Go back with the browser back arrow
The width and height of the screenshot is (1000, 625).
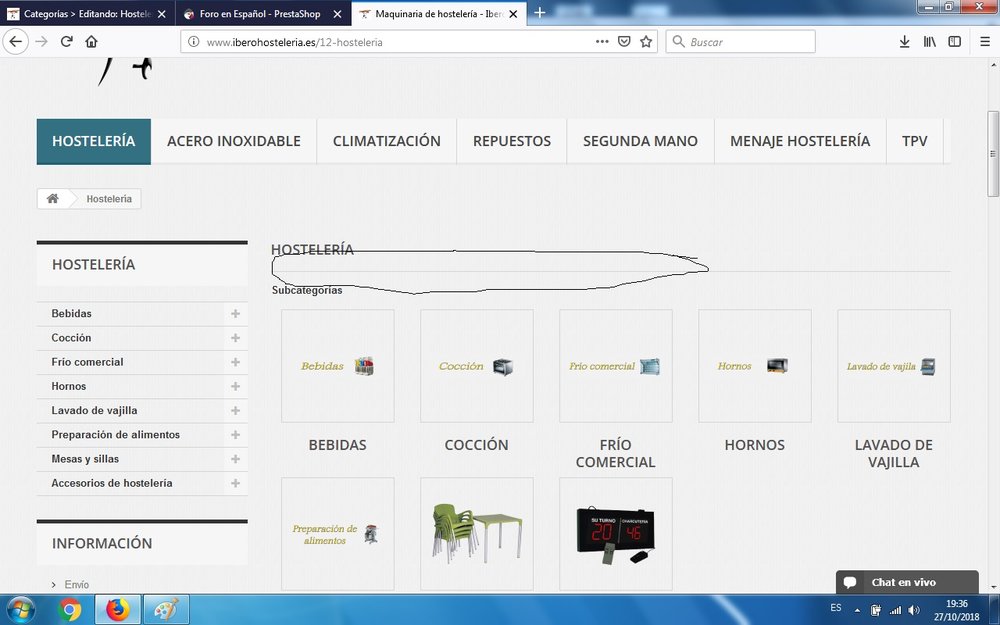(x=16, y=42)
